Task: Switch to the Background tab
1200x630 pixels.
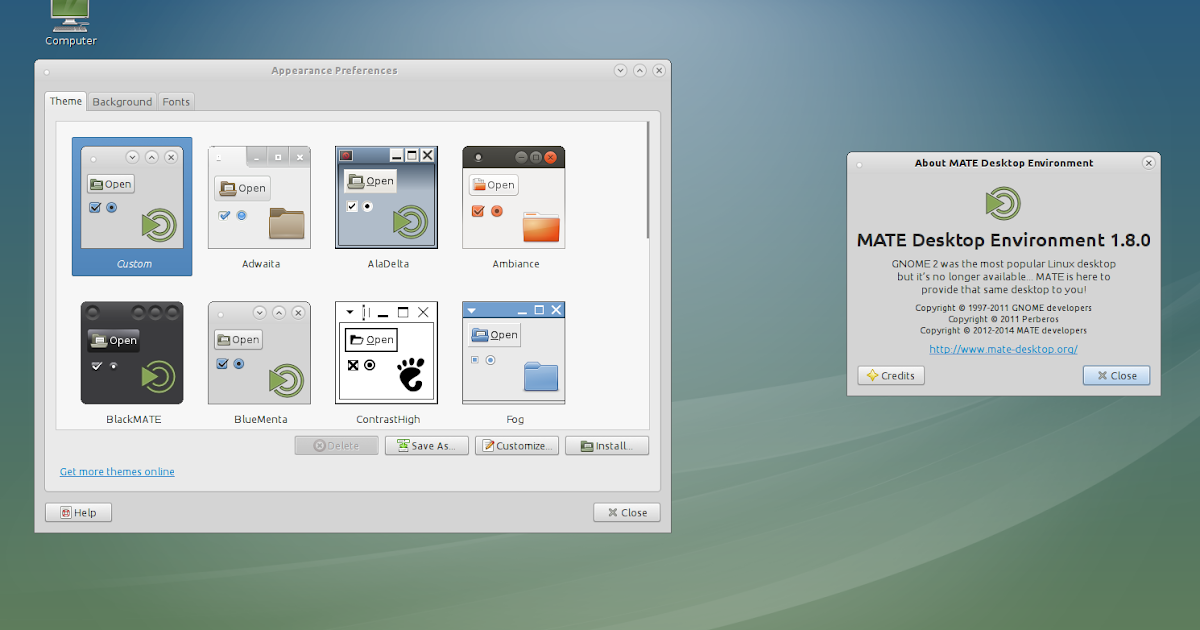Action: pyautogui.click(x=122, y=102)
